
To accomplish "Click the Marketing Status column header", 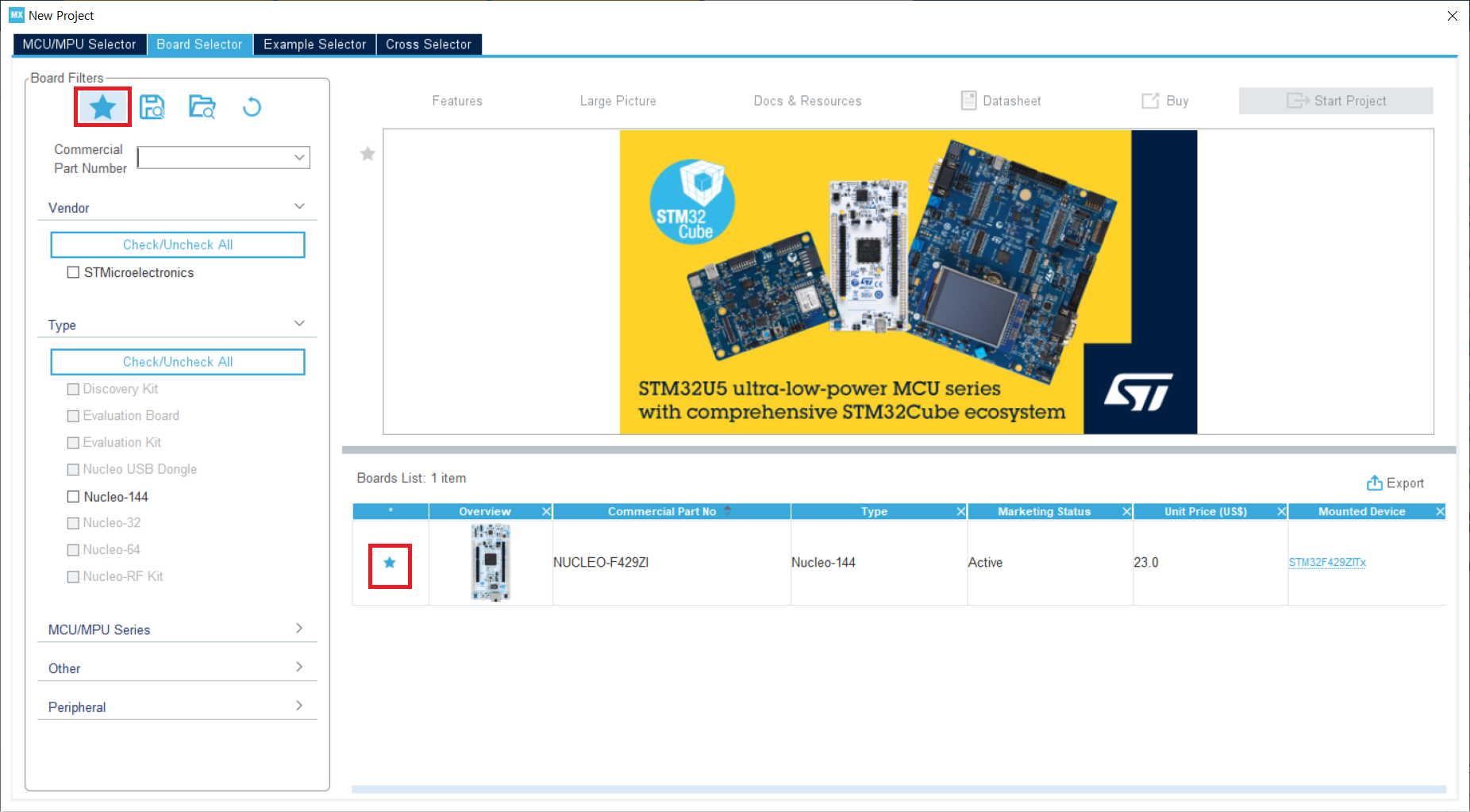I will [x=1044, y=512].
